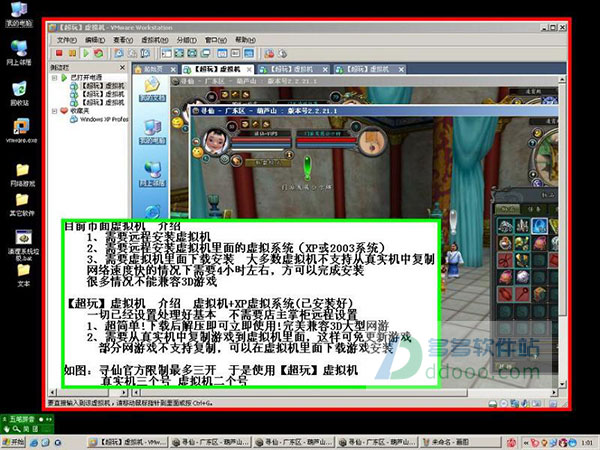This screenshot has width=600, height=450.
Task: Click the clock showing 1:01 in tray
Action: (587, 443)
